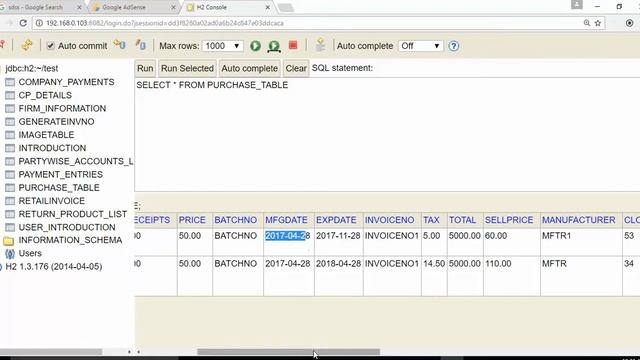Toggle the Auto commit checkbox
The width and height of the screenshot is (640, 360).
pos(51,46)
